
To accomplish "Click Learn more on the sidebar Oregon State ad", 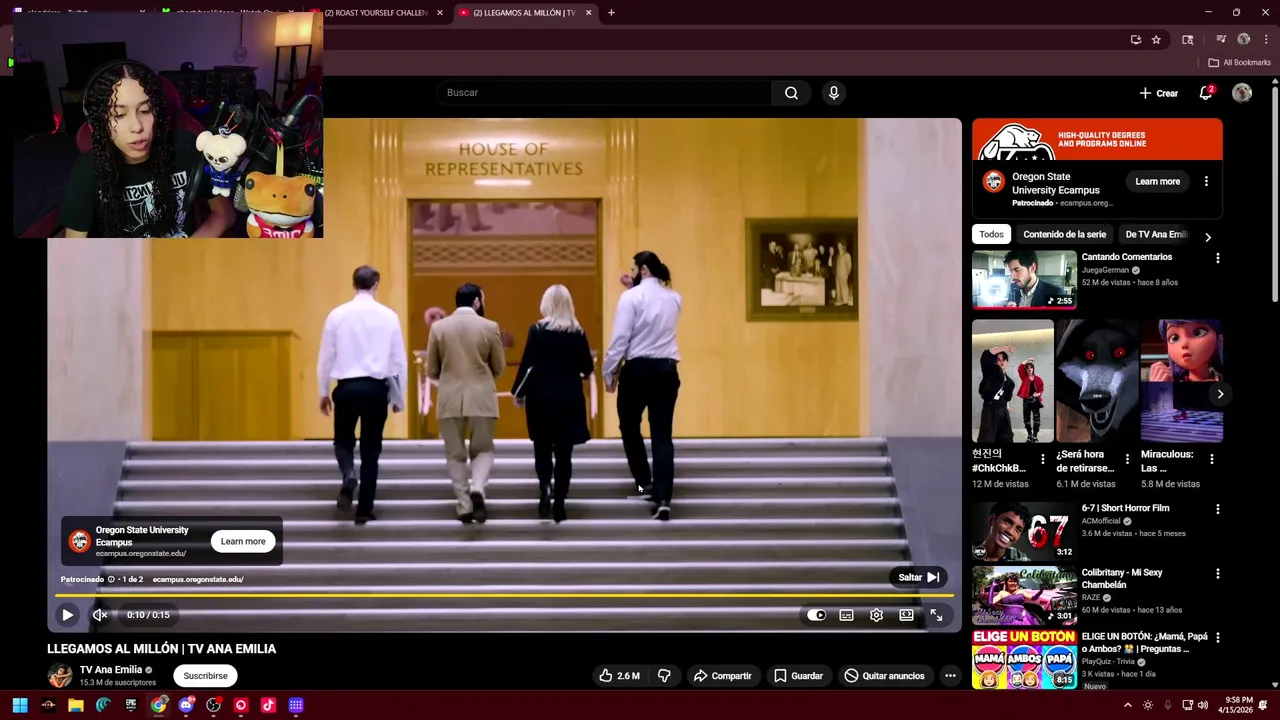I will (1157, 181).
